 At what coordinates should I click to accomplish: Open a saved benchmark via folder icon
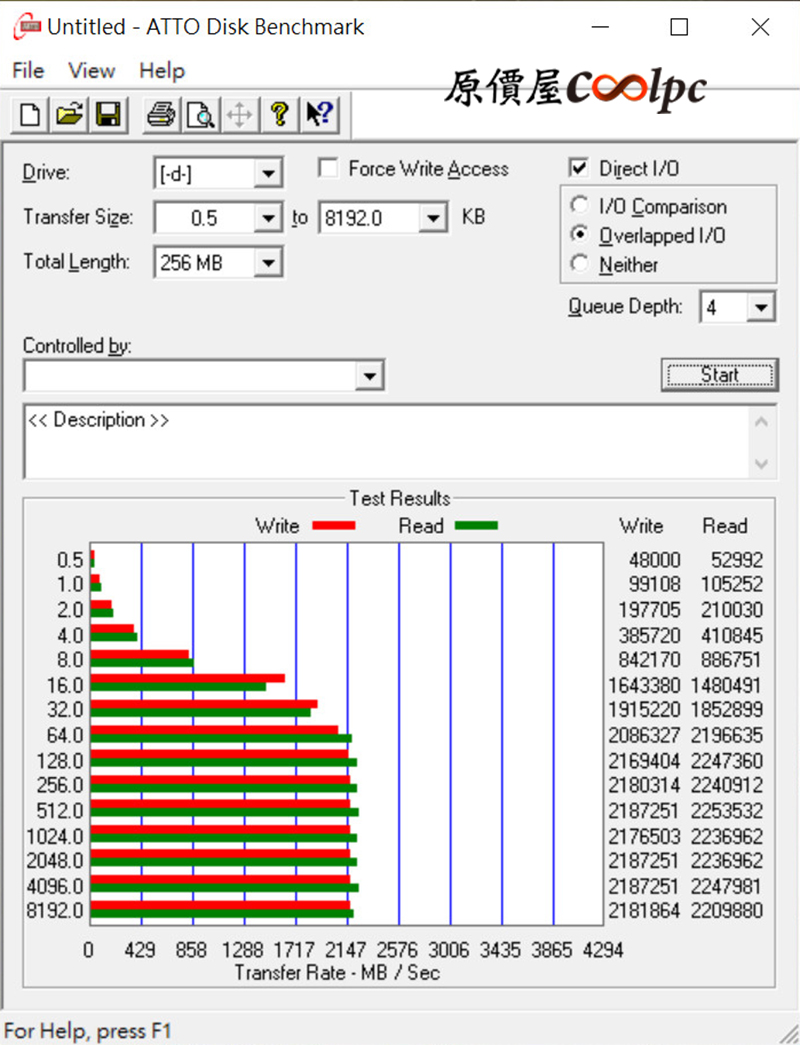(x=68, y=115)
